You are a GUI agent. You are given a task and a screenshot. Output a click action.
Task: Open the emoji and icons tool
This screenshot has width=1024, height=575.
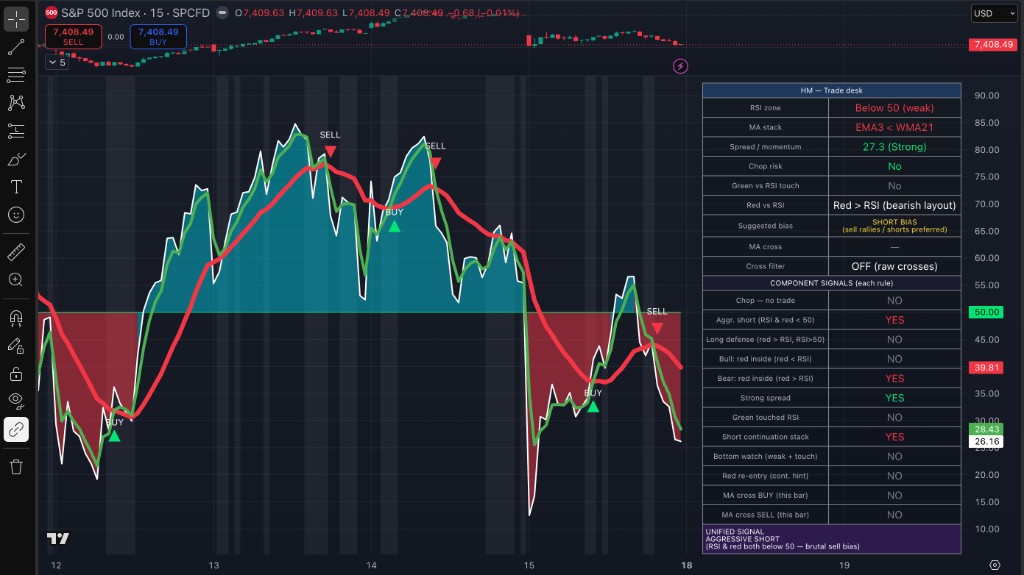point(16,215)
